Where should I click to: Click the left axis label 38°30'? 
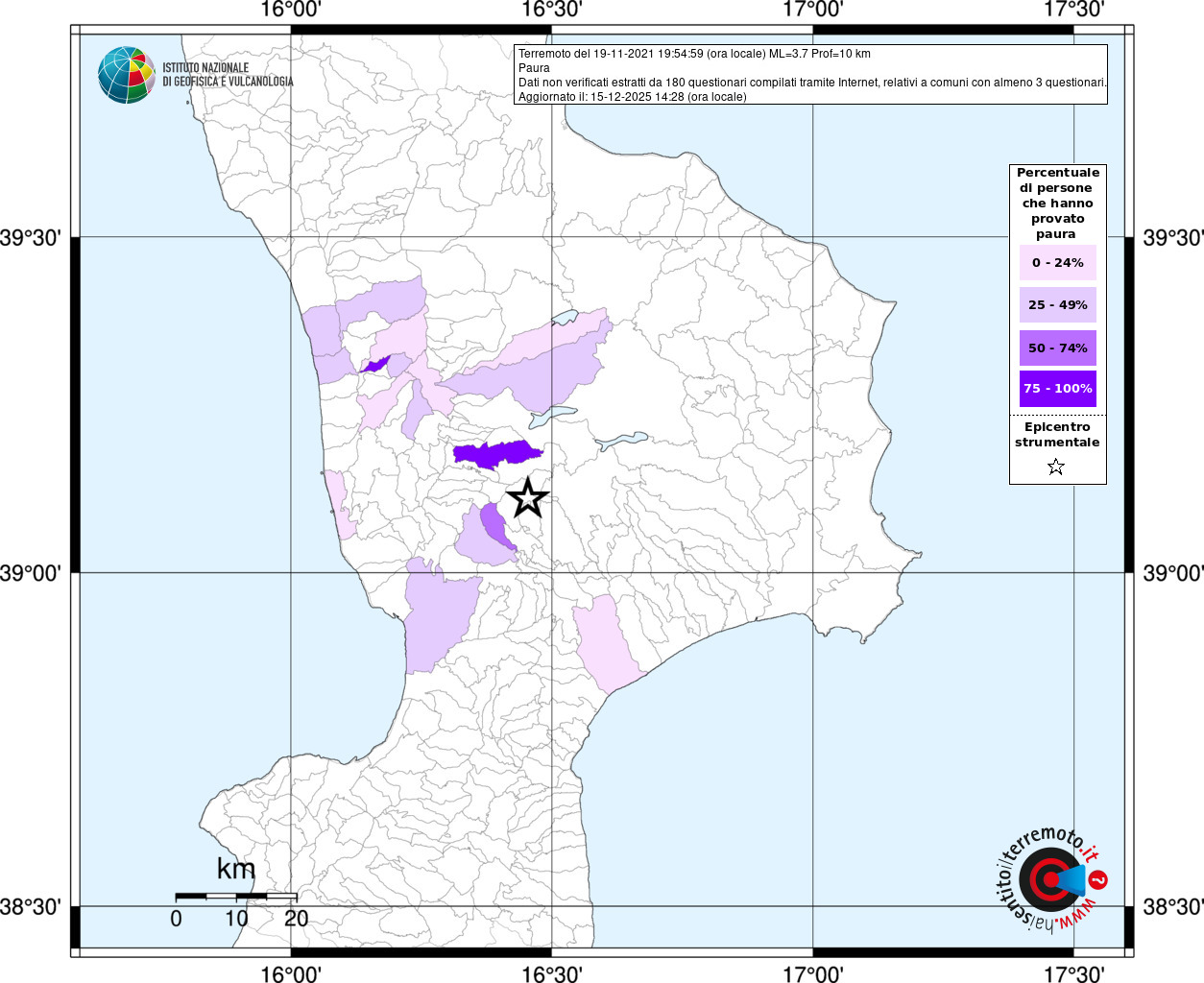click(31, 906)
